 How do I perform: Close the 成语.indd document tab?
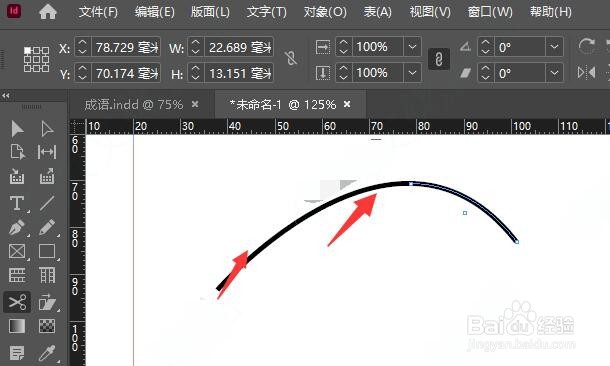coord(195,104)
